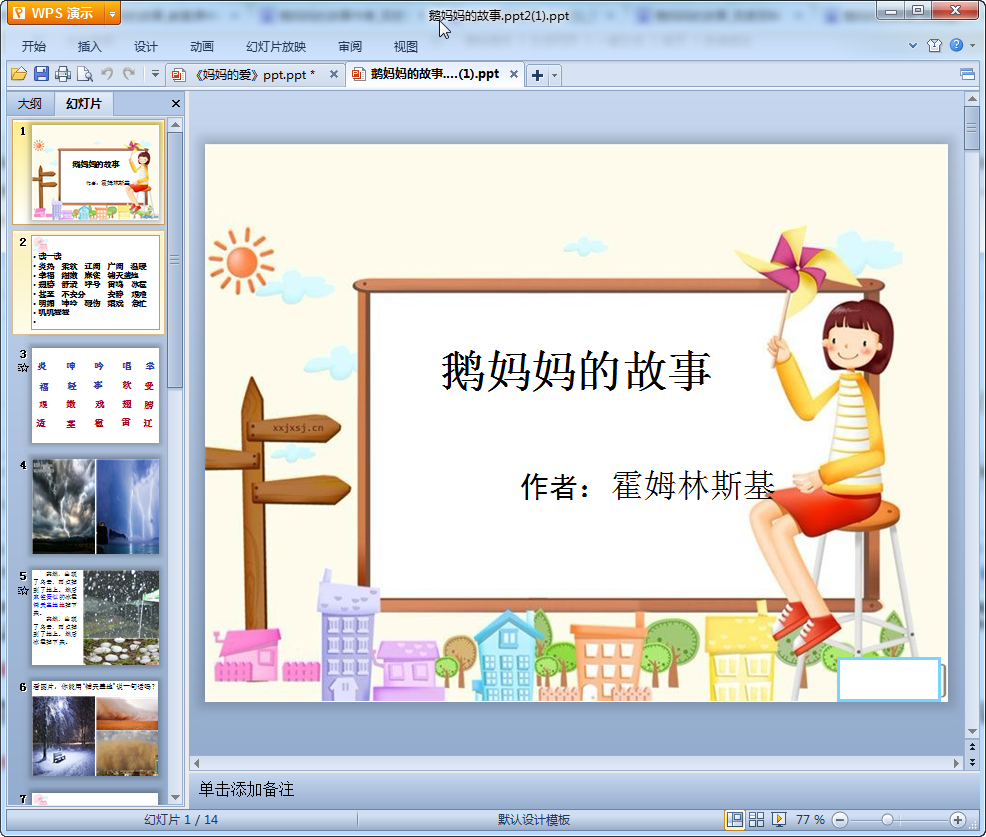Click 幻灯片 1 / 14 status bar text

[x=180, y=819]
